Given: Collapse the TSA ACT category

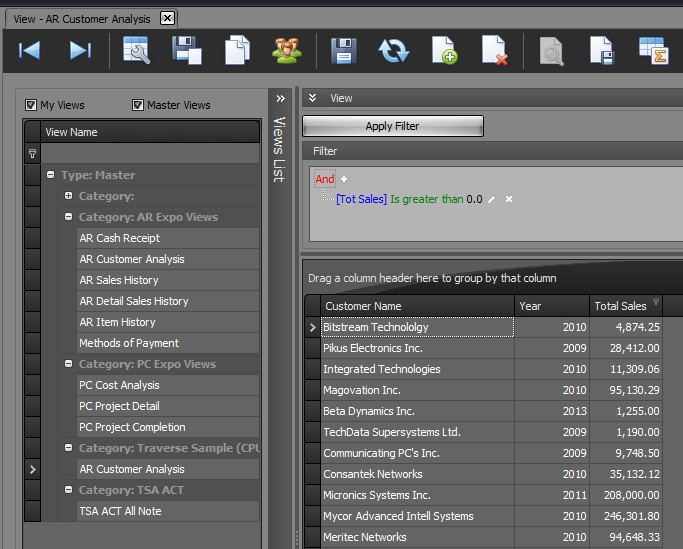Looking at the screenshot, I should [x=68, y=490].
